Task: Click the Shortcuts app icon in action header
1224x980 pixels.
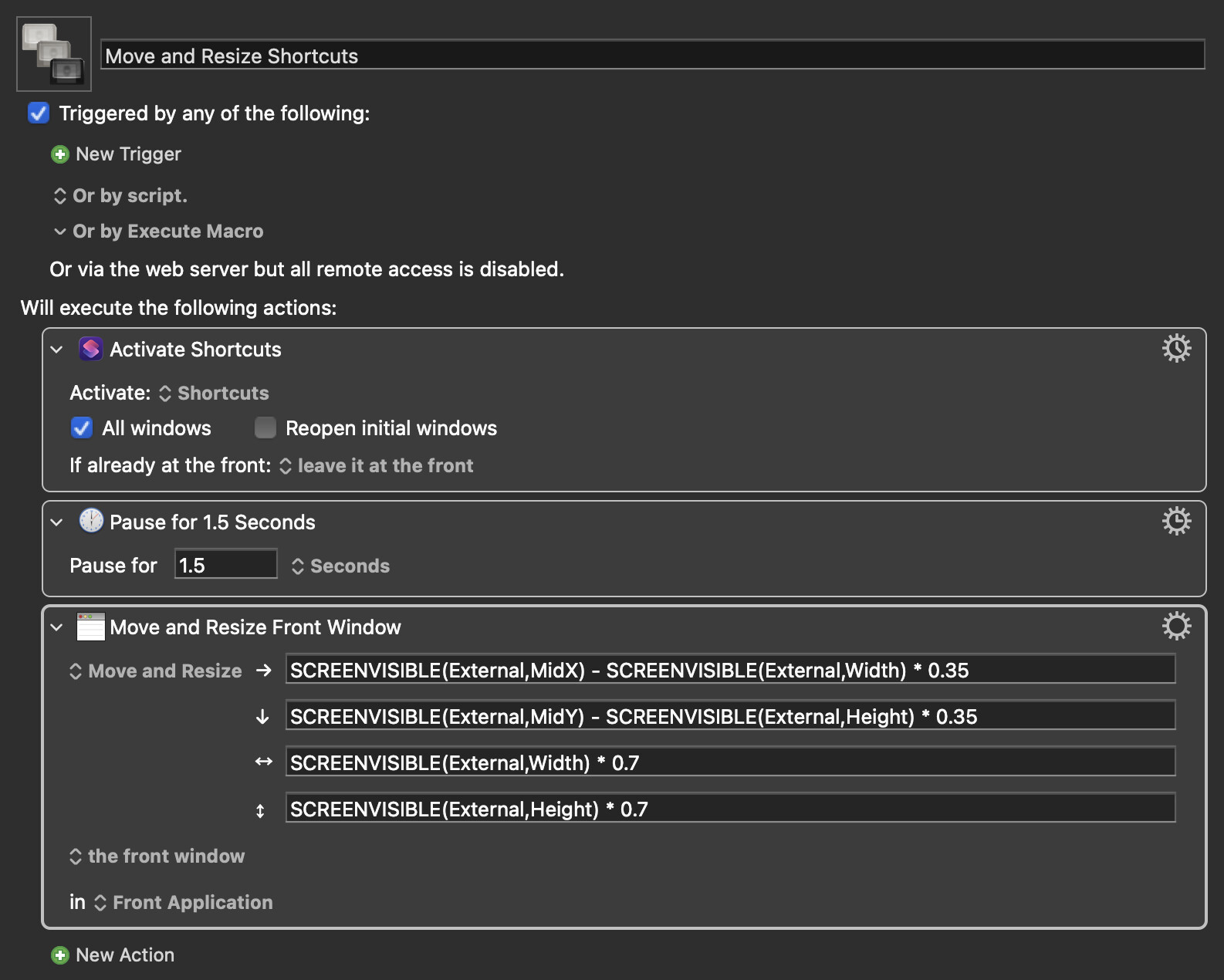Action: (90, 349)
